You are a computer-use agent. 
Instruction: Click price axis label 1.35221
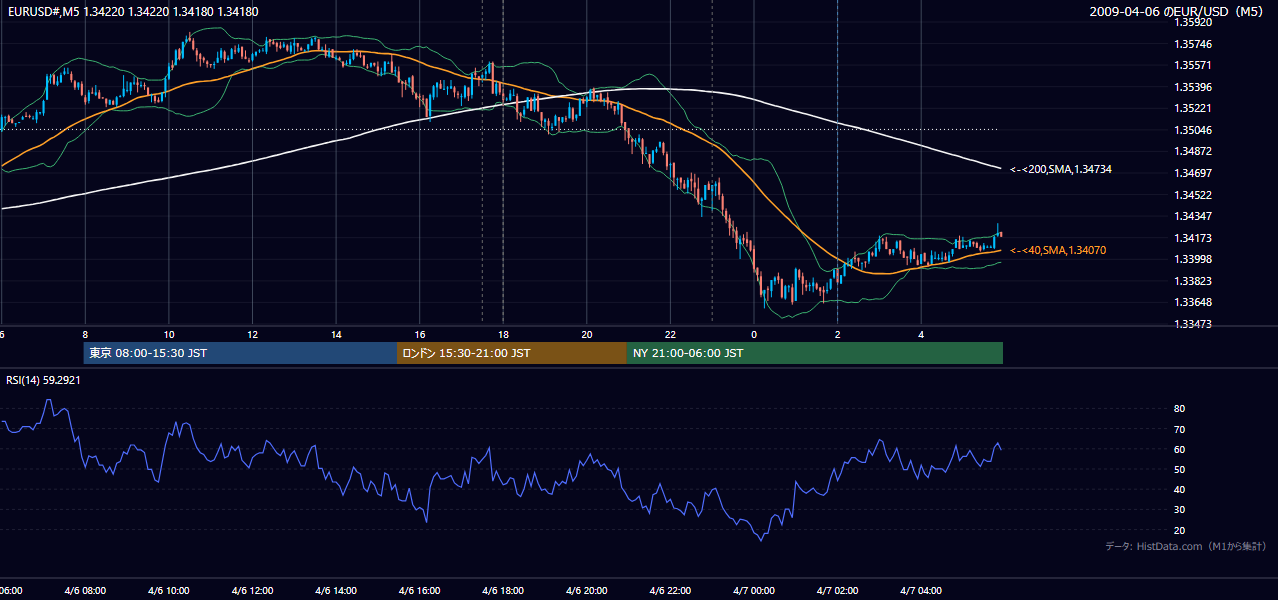click(x=1192, y=108)
